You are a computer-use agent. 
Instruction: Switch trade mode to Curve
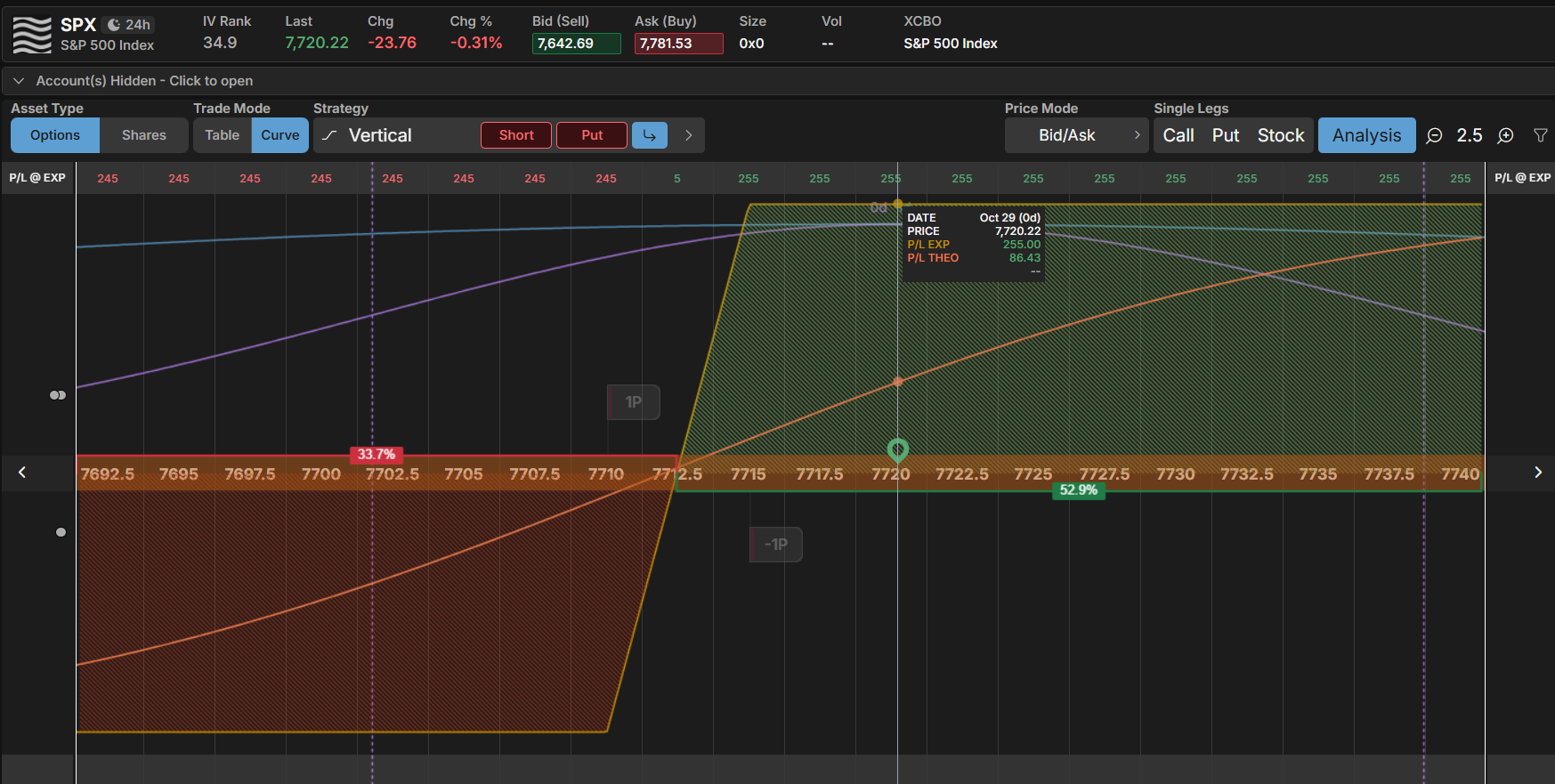click(x=280, y=135)
